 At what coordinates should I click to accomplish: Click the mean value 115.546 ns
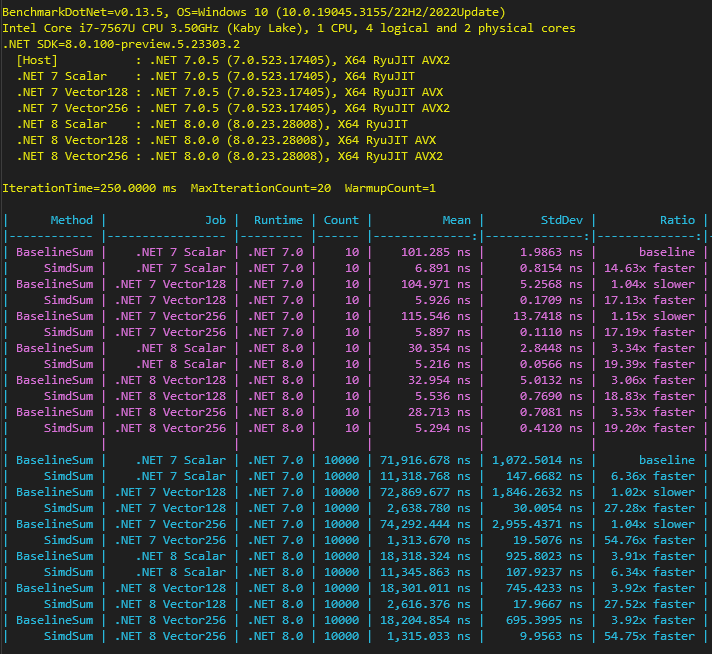[435, 316]
